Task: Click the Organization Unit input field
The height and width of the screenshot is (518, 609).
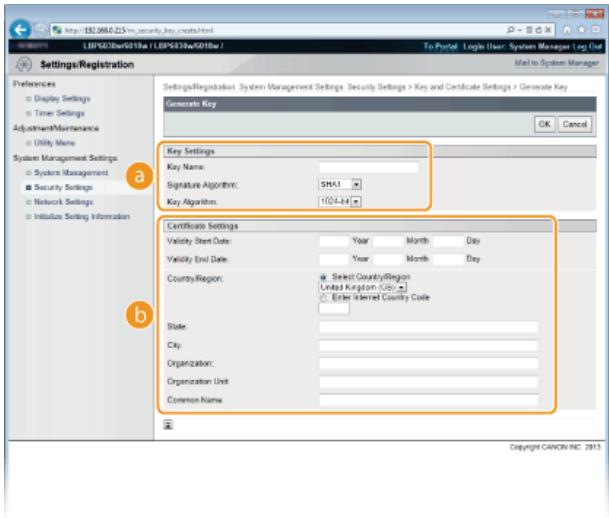Action: coord(428,382)
